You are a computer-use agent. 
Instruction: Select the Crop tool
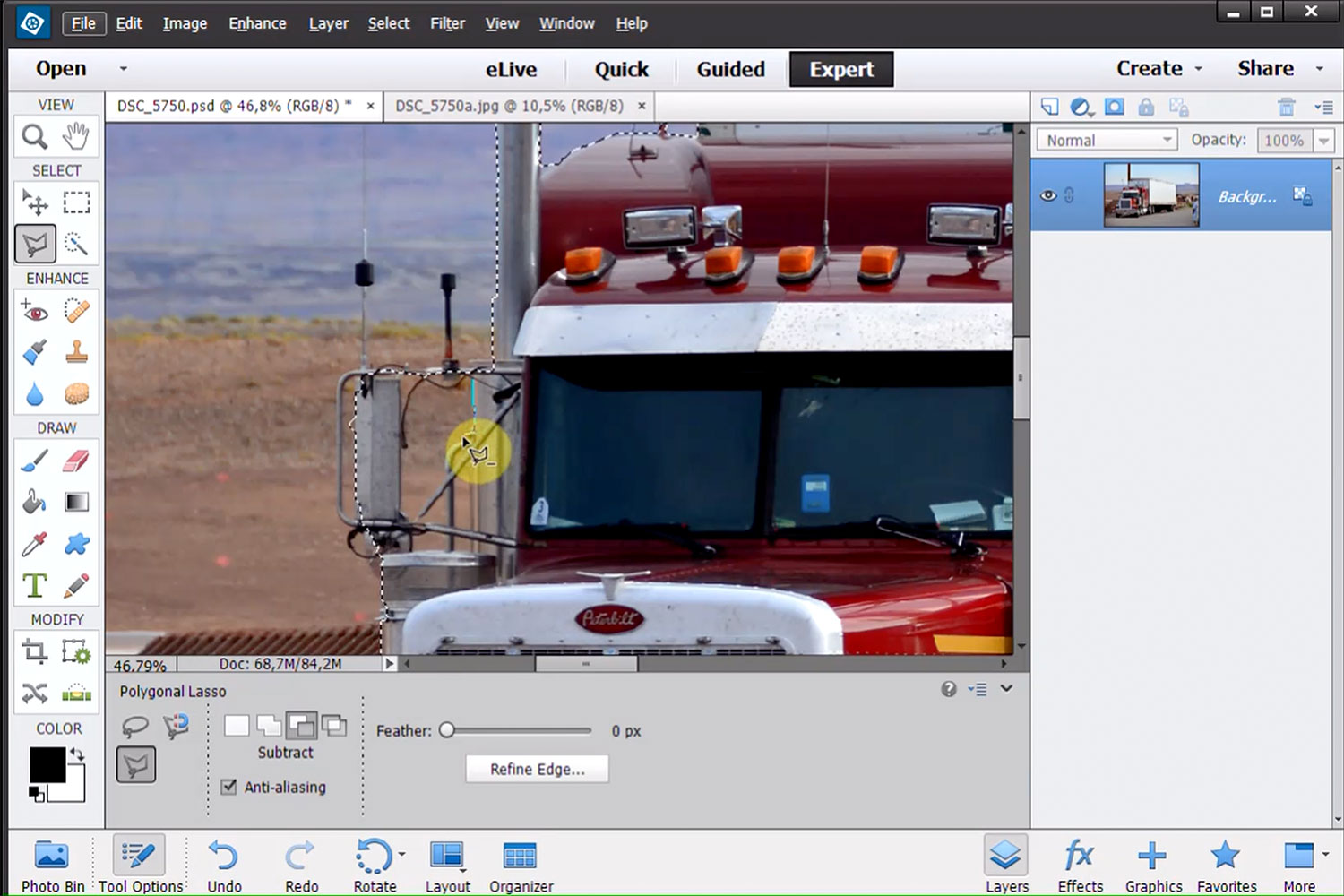(35, 651)
